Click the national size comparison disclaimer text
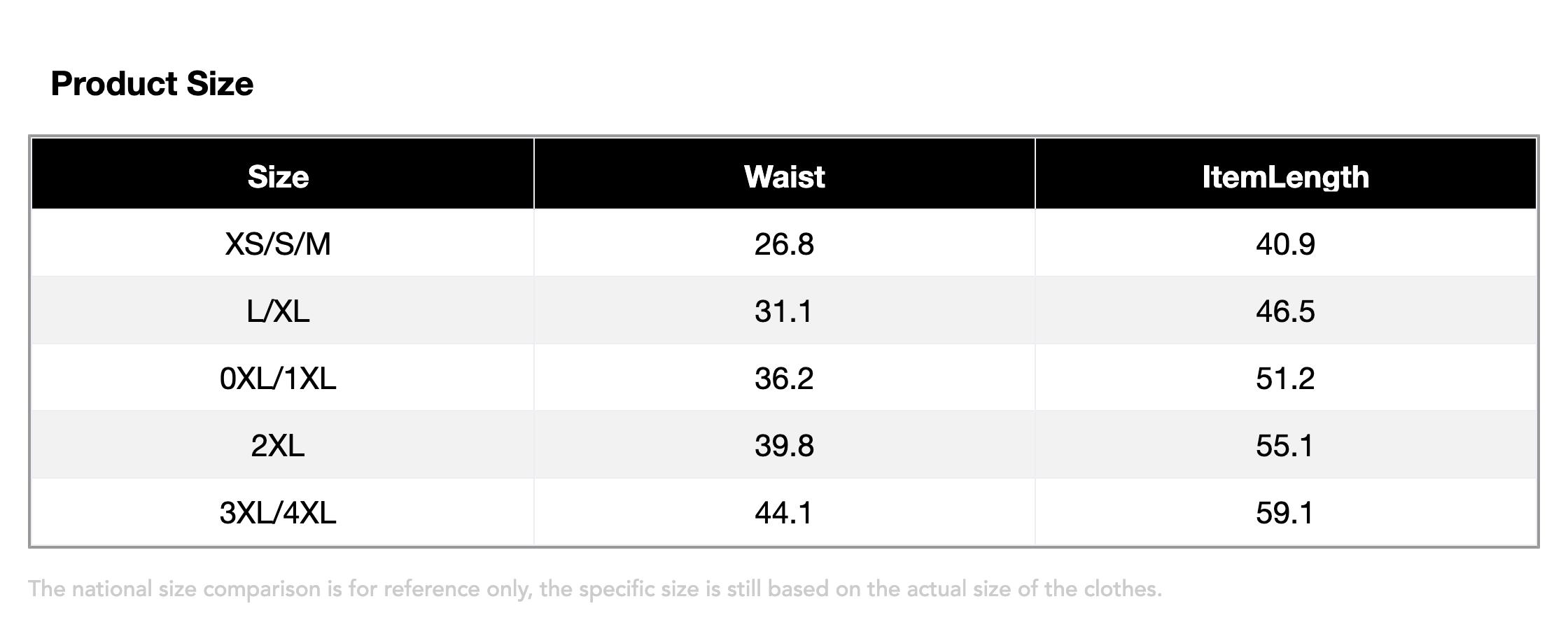Image resolution: width=1568 pixels, height=627 pixels. click(x=595, y=589)
